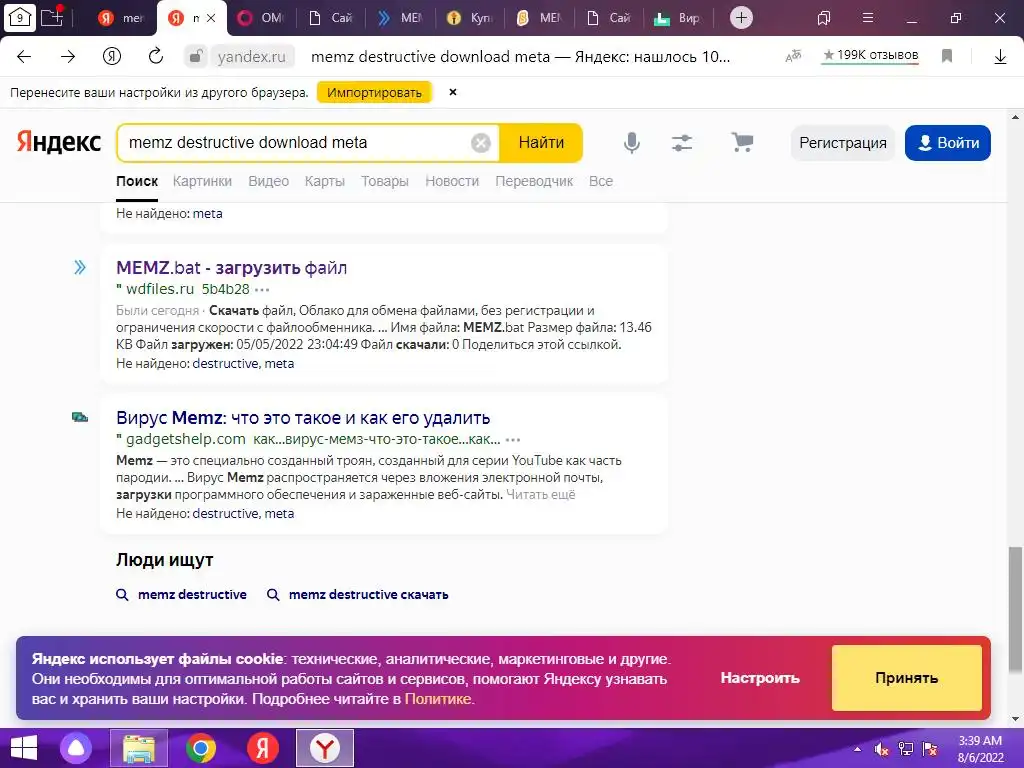1024x768 pixels.
Task: Click the Войти login button
Action: 948,143
